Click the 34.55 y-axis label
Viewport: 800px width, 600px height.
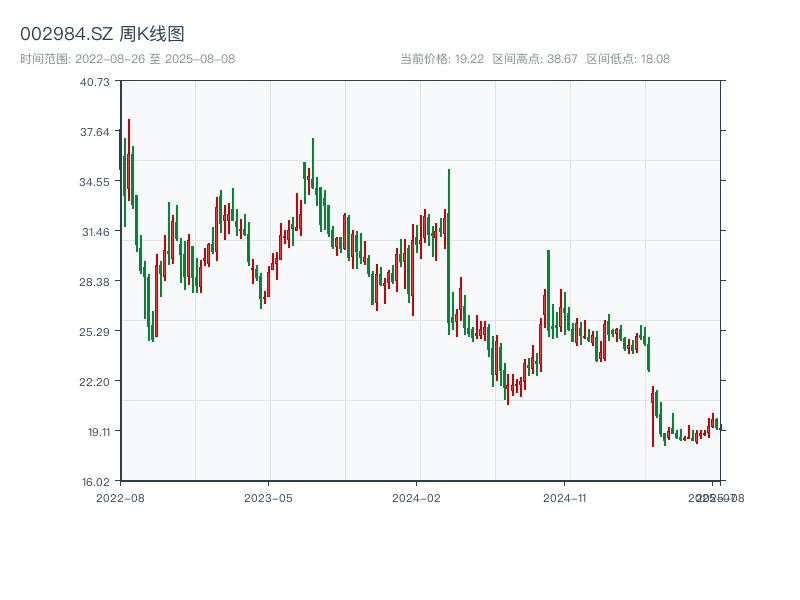point(95,182)
